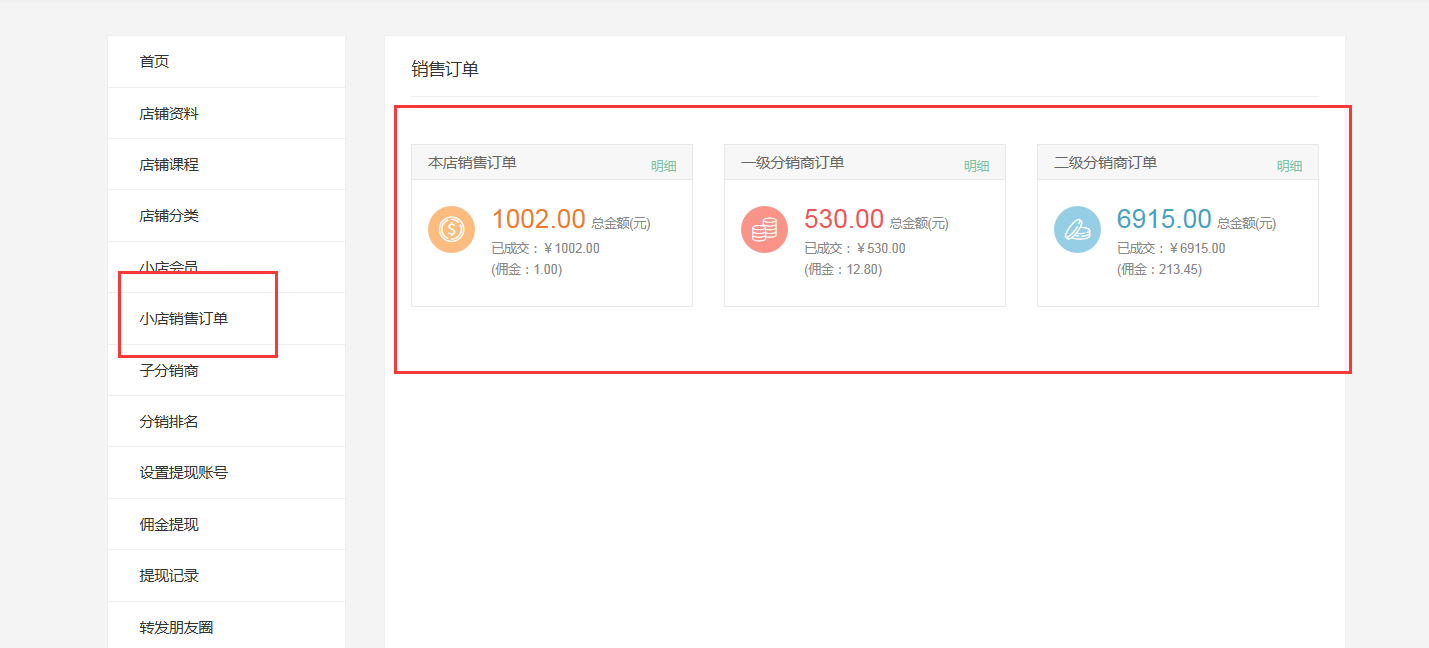Click the (佣金：12.80) text
This screenshot has width=1429, height=648.
(843, 269)
